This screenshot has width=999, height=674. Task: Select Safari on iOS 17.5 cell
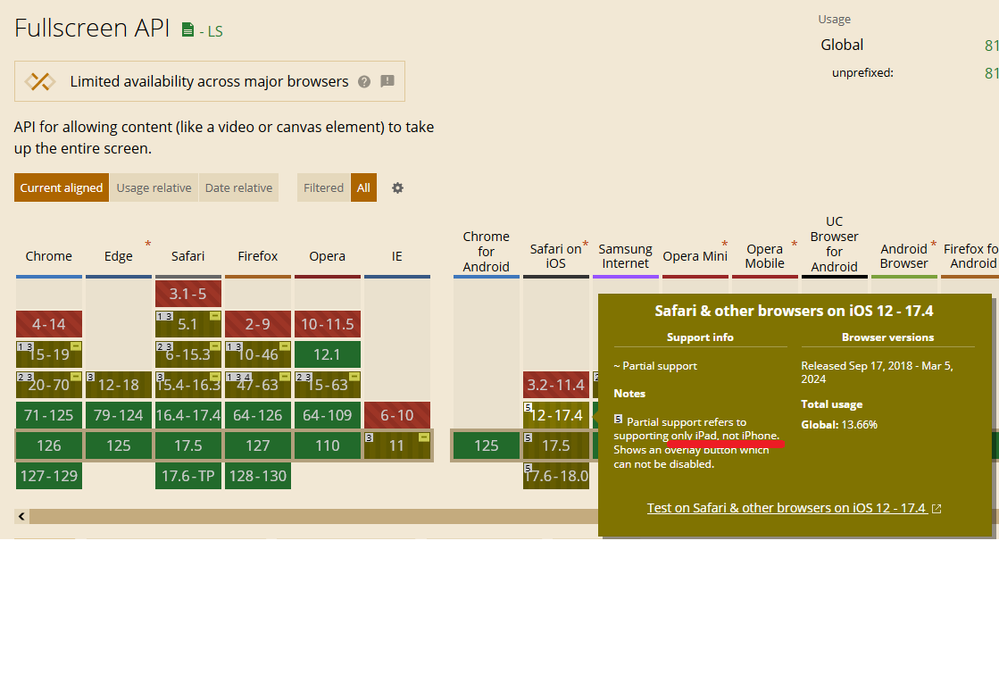tap(556, 445)
